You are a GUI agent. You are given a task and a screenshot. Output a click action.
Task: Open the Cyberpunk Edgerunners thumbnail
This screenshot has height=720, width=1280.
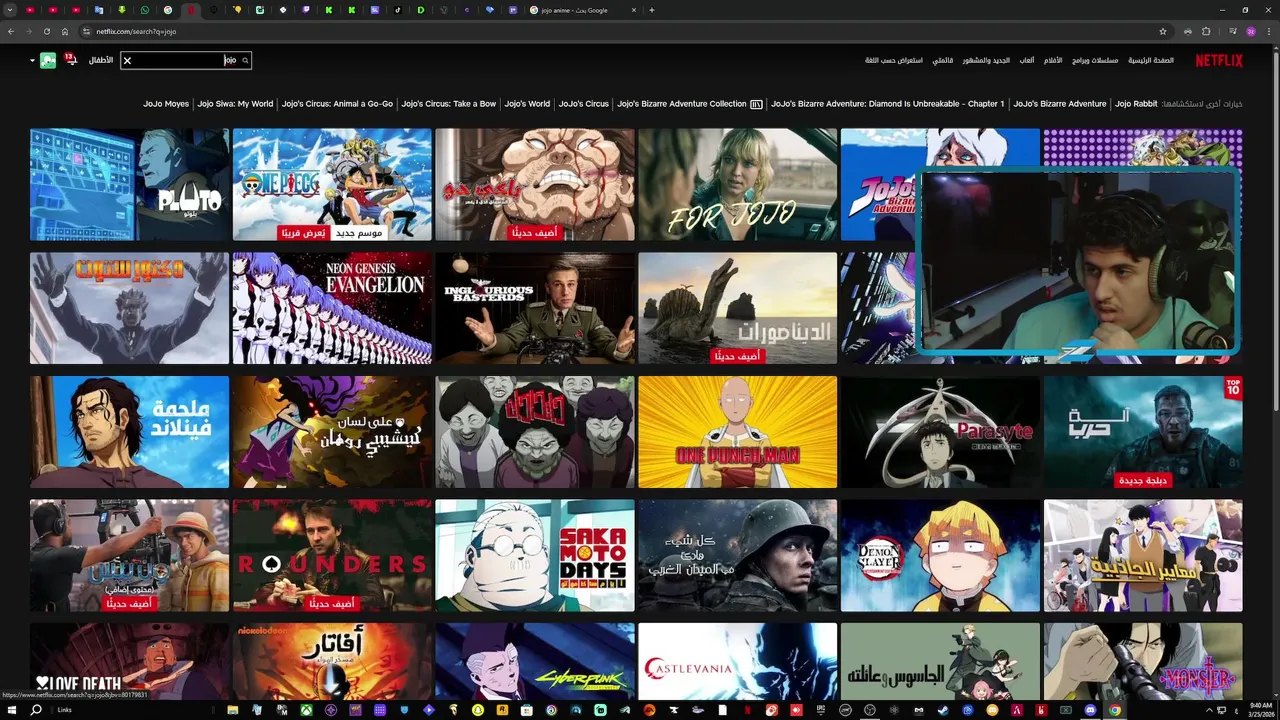535,661
